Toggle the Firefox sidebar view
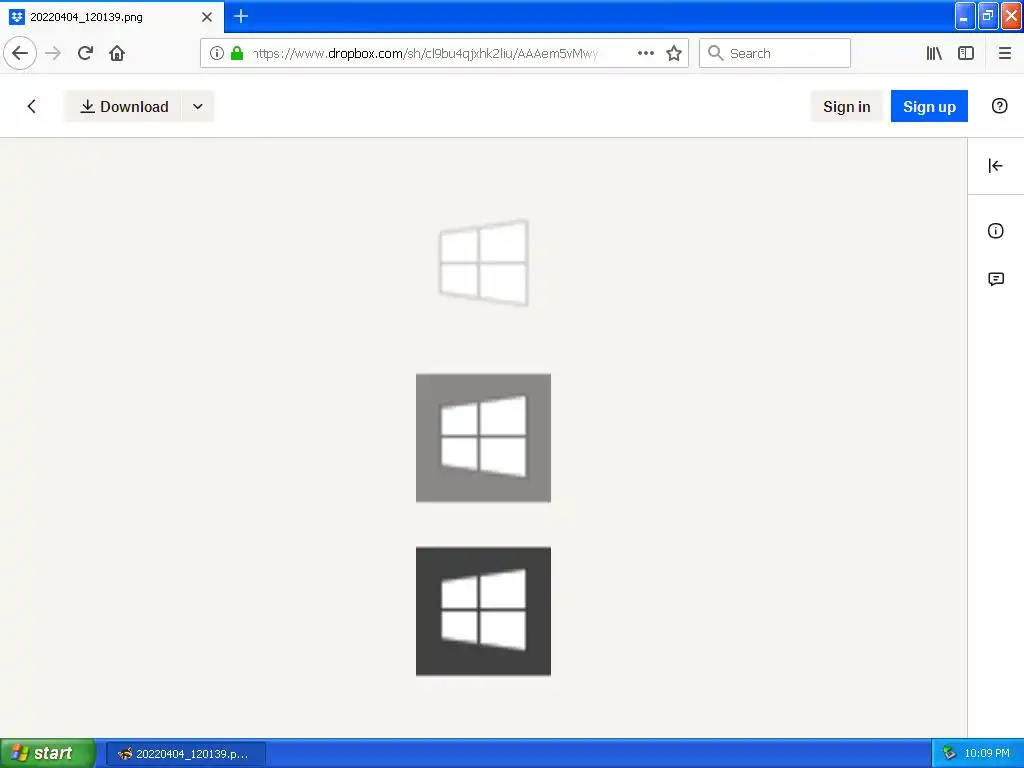 pos(966,53)
